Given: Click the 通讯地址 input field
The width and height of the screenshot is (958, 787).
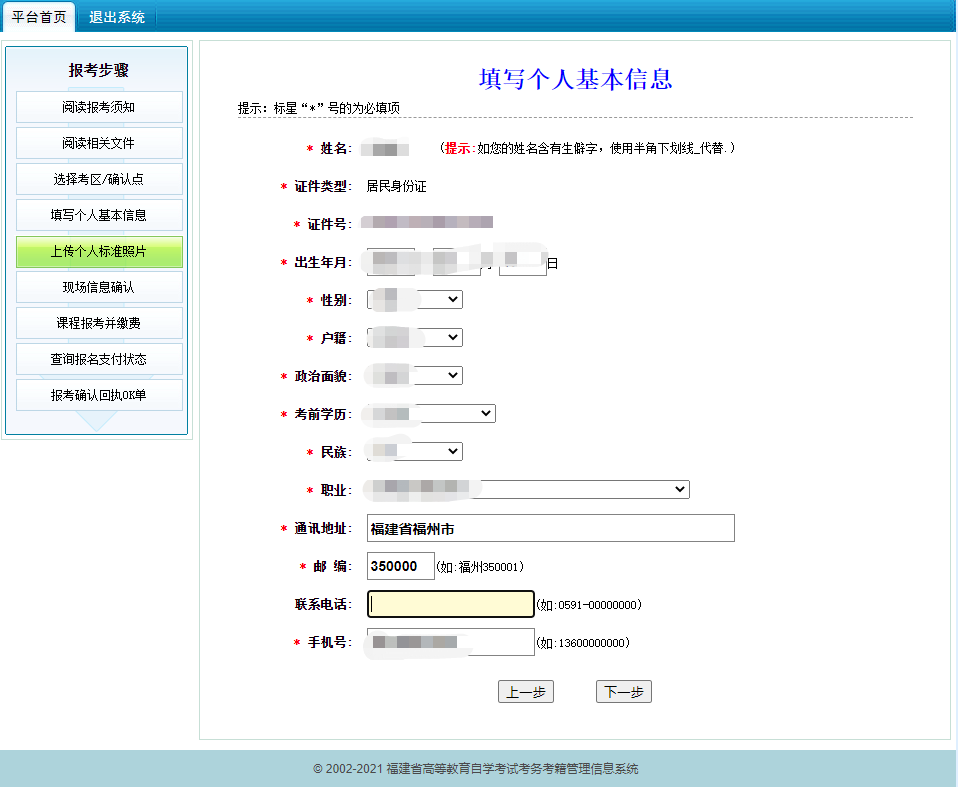Looking at the screenshot, I should 550,528.
